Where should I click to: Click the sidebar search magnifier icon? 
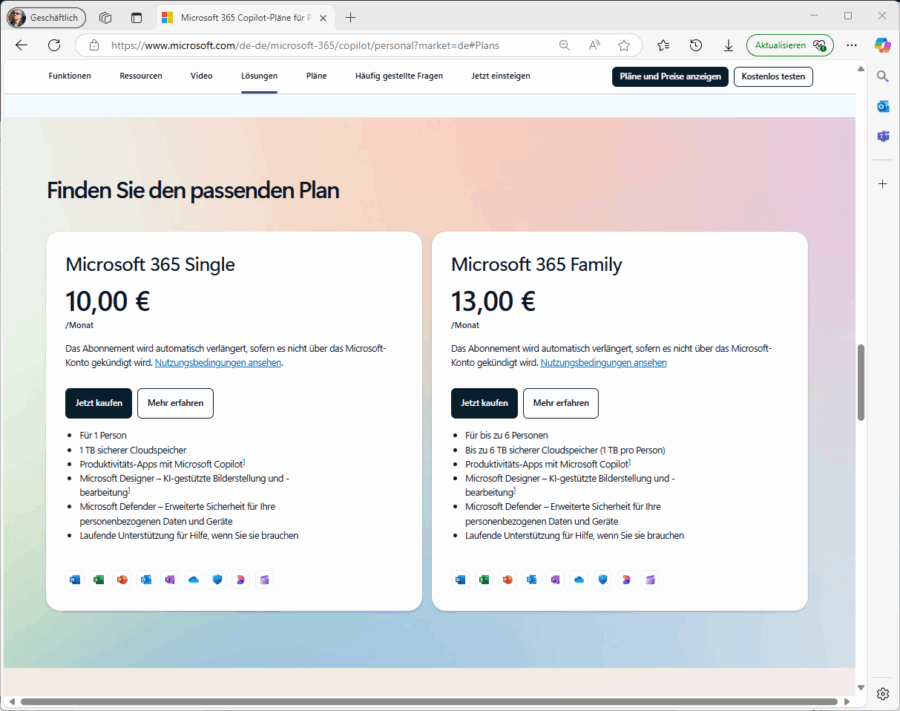pyautogui.click(x=883, y=76)
